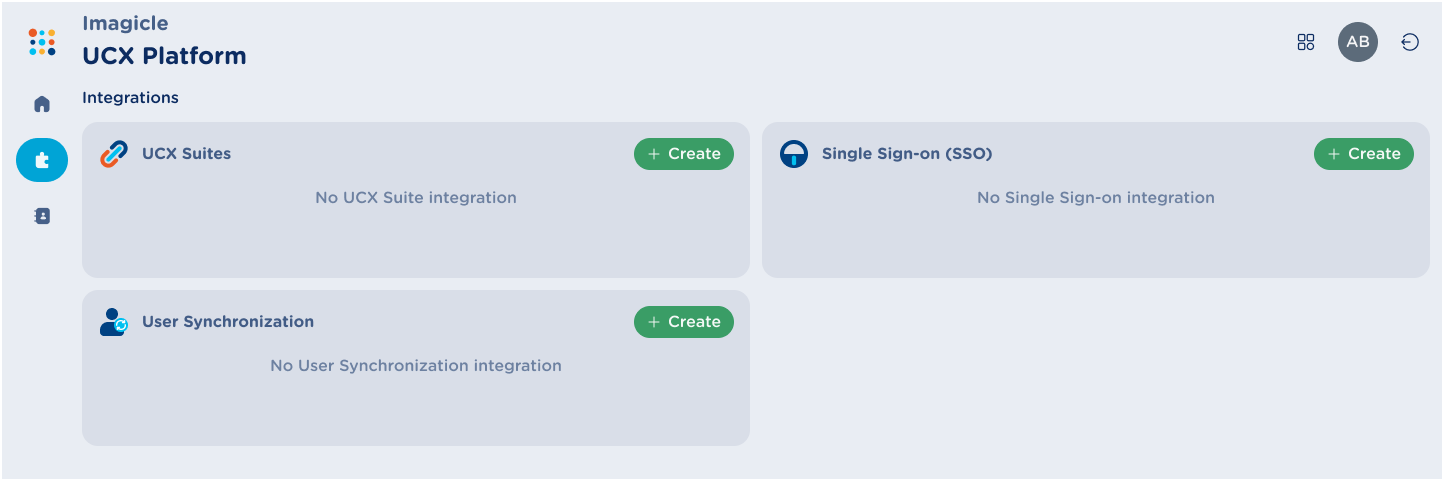Viewport: 1442px width, 479px height.
Task: Click the logout icon in header
Action: (x=1410, y=42)
